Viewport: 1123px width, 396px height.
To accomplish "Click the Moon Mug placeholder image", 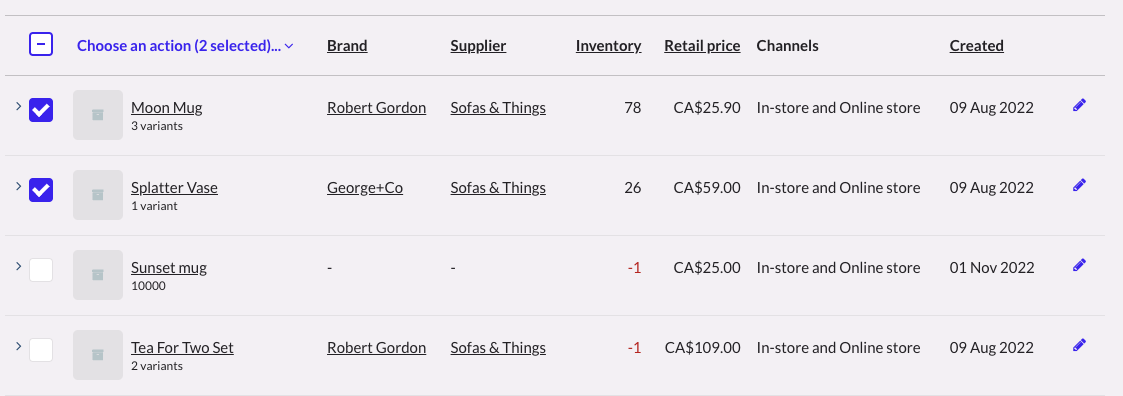I will click(x=98, y=115).
